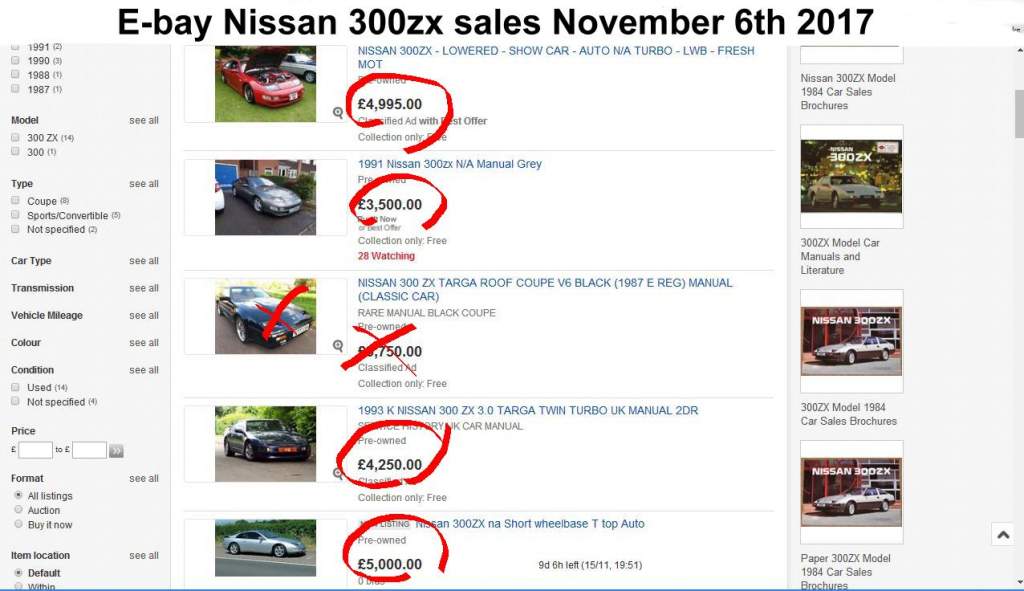Open the grey 1991 300zx thumbnail image

(x=265, y=197)
